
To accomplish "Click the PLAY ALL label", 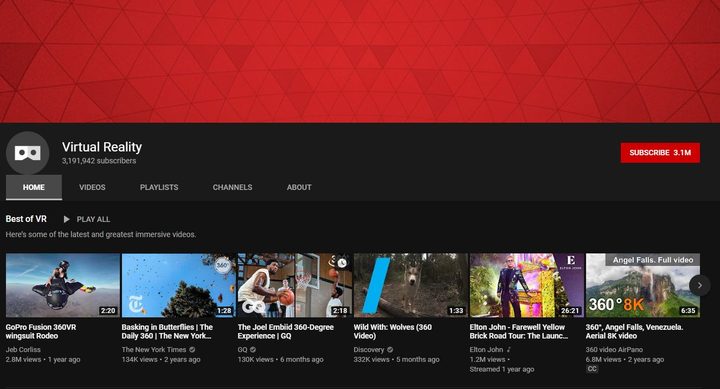I will coord(93,220).
